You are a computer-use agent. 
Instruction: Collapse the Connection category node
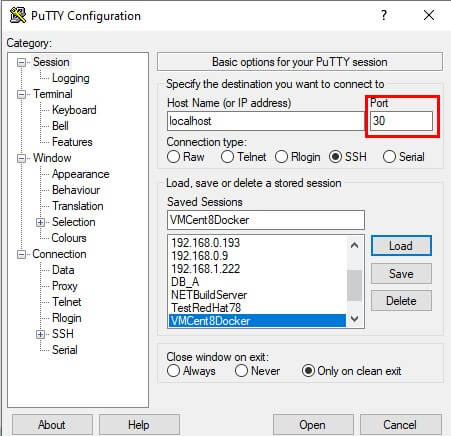21,255
